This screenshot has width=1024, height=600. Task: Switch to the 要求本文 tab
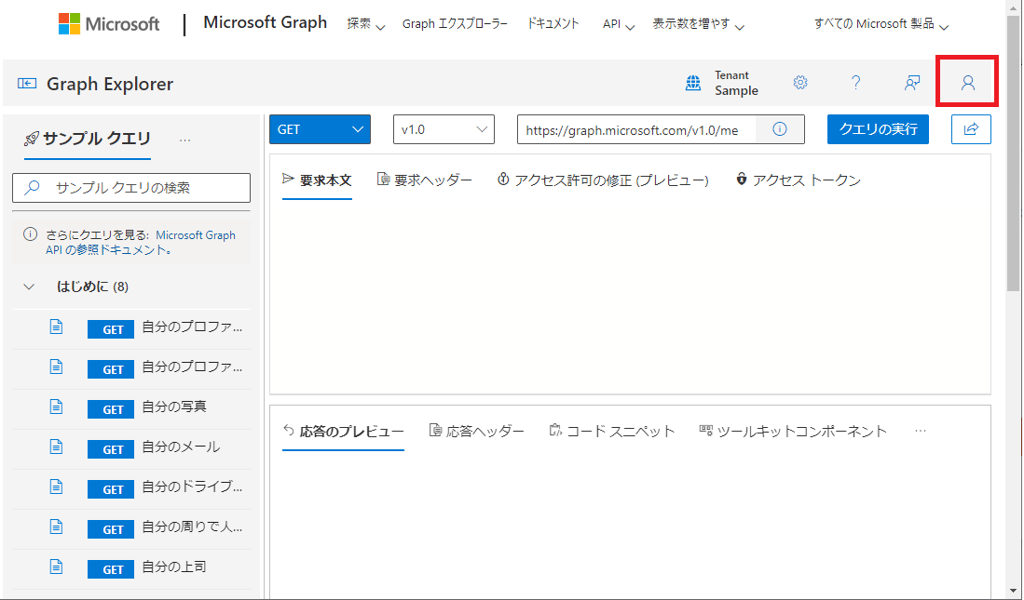(x=317, y=180)
